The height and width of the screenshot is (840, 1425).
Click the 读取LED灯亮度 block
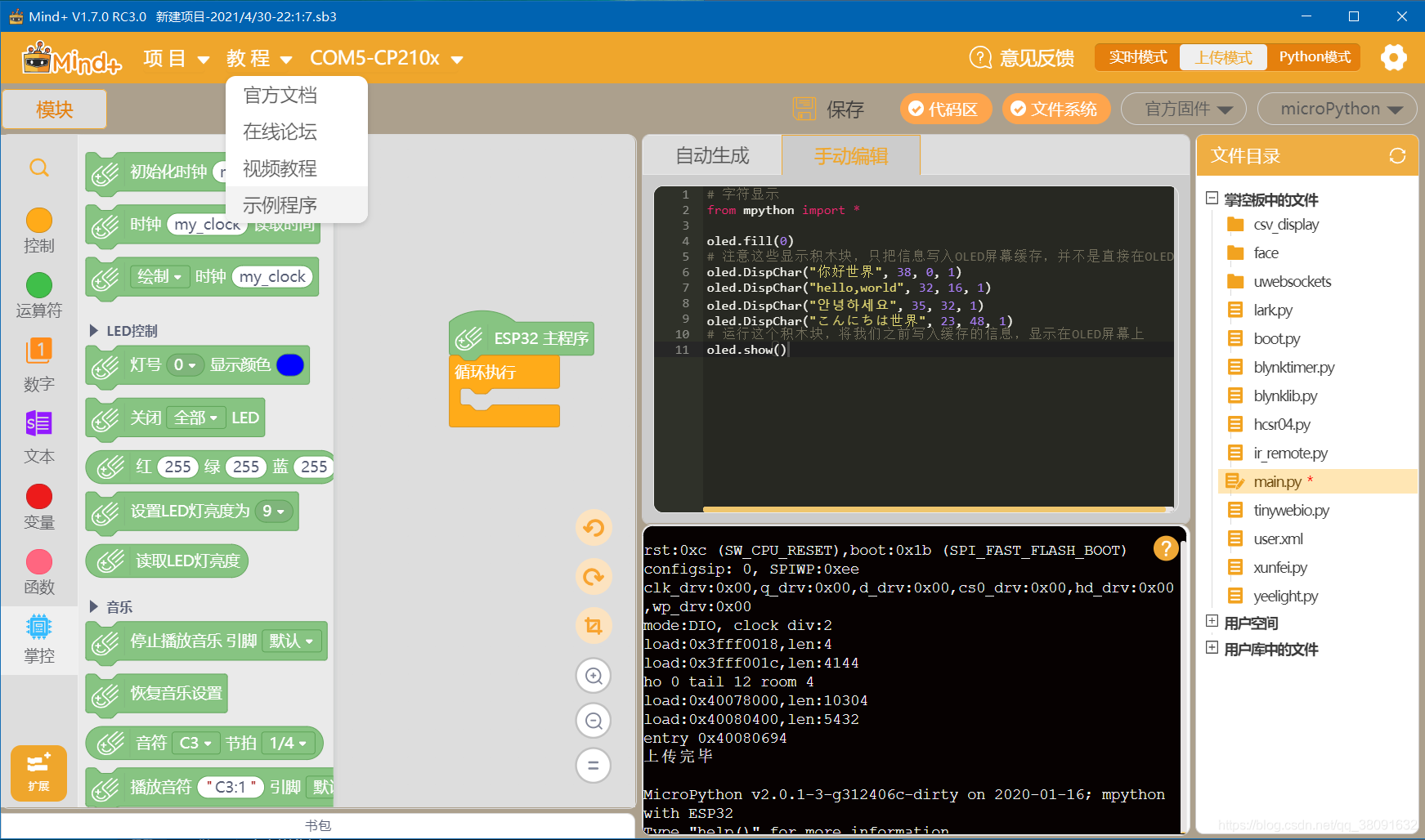point(167,561)
